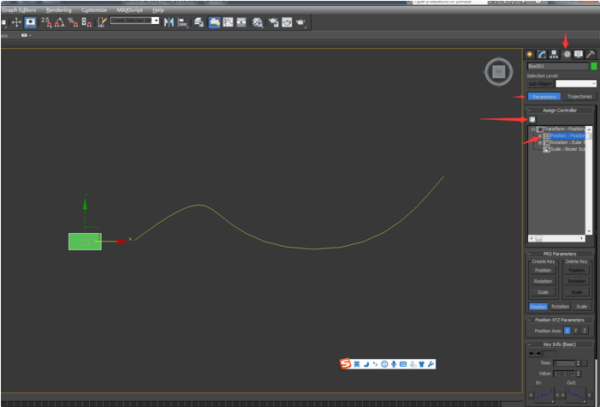Screen dimensions: 600x407
Task: Click the Sub-Object button
Action: click(x=540, y=84)
